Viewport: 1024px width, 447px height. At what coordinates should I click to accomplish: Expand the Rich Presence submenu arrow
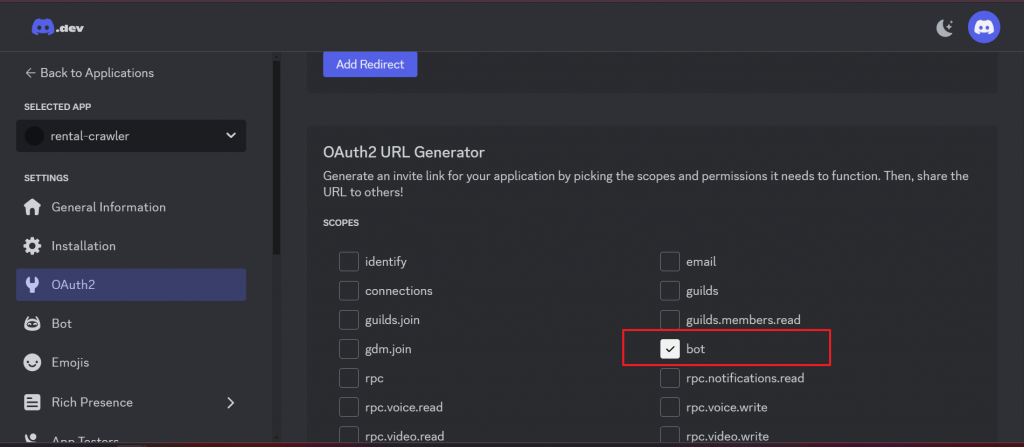(x=231, y=402)
